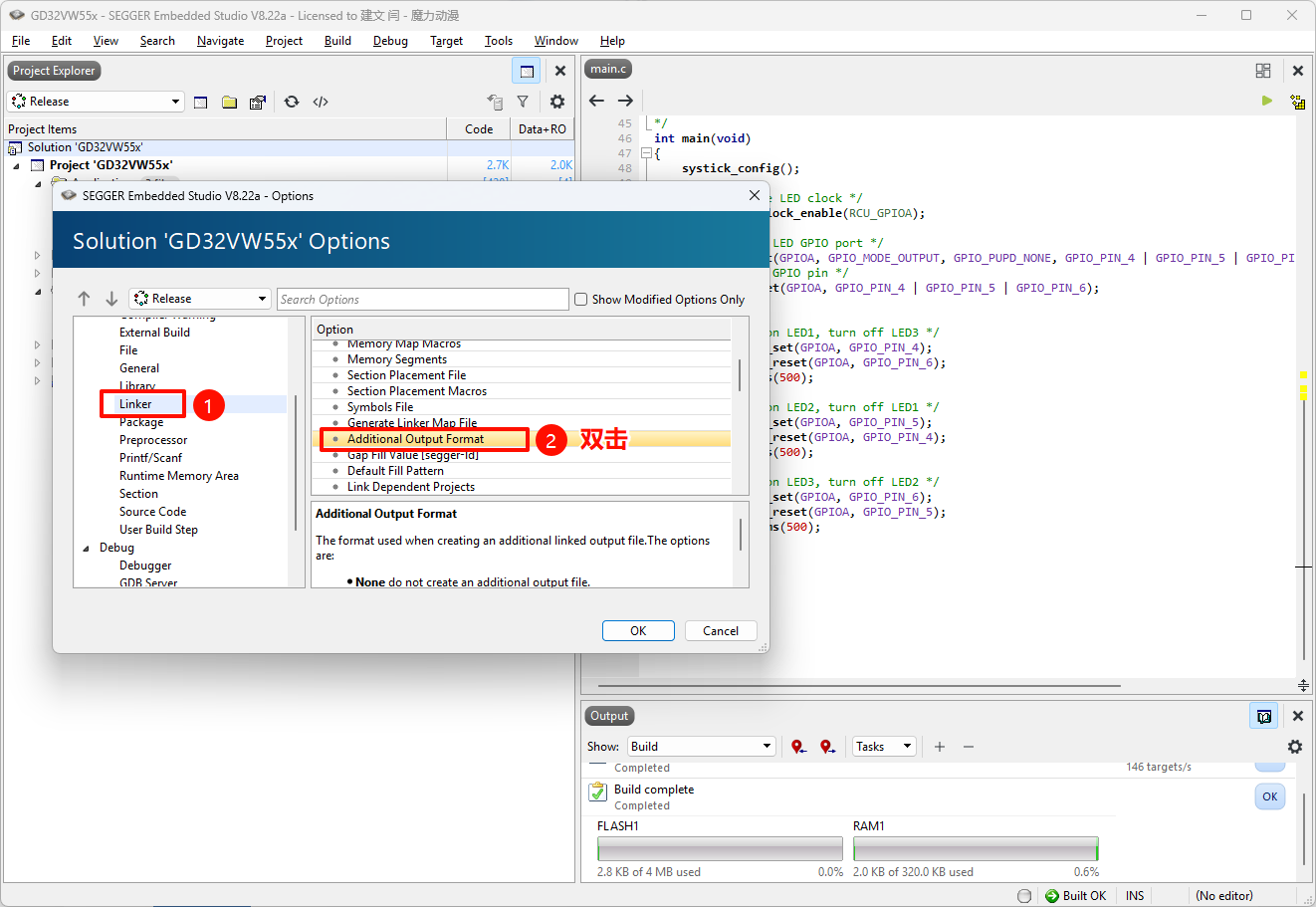Click the filter funnel icon in Project Explorer
This screenshot has height=907, width=1316.
523,102
